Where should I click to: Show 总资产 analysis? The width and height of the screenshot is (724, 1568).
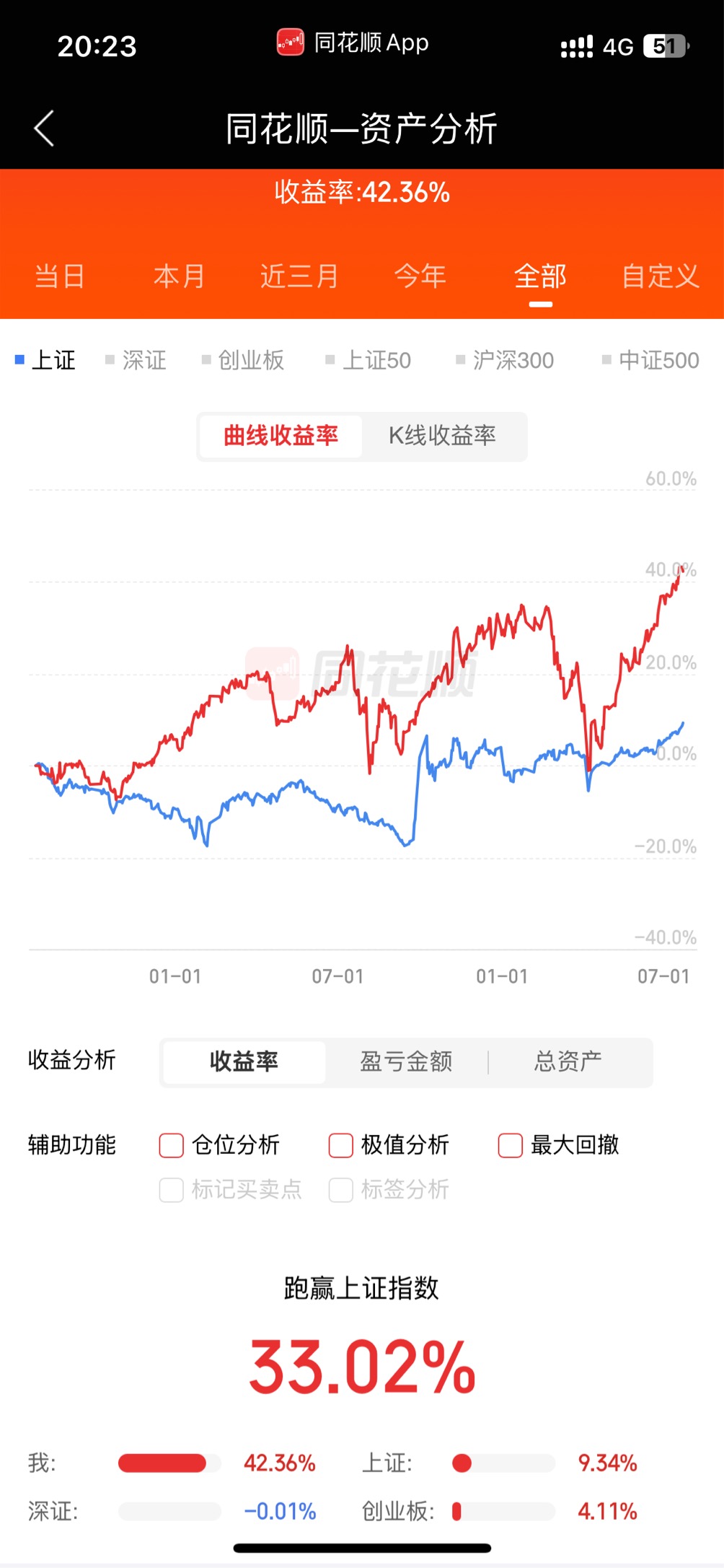coord(568,1061)
